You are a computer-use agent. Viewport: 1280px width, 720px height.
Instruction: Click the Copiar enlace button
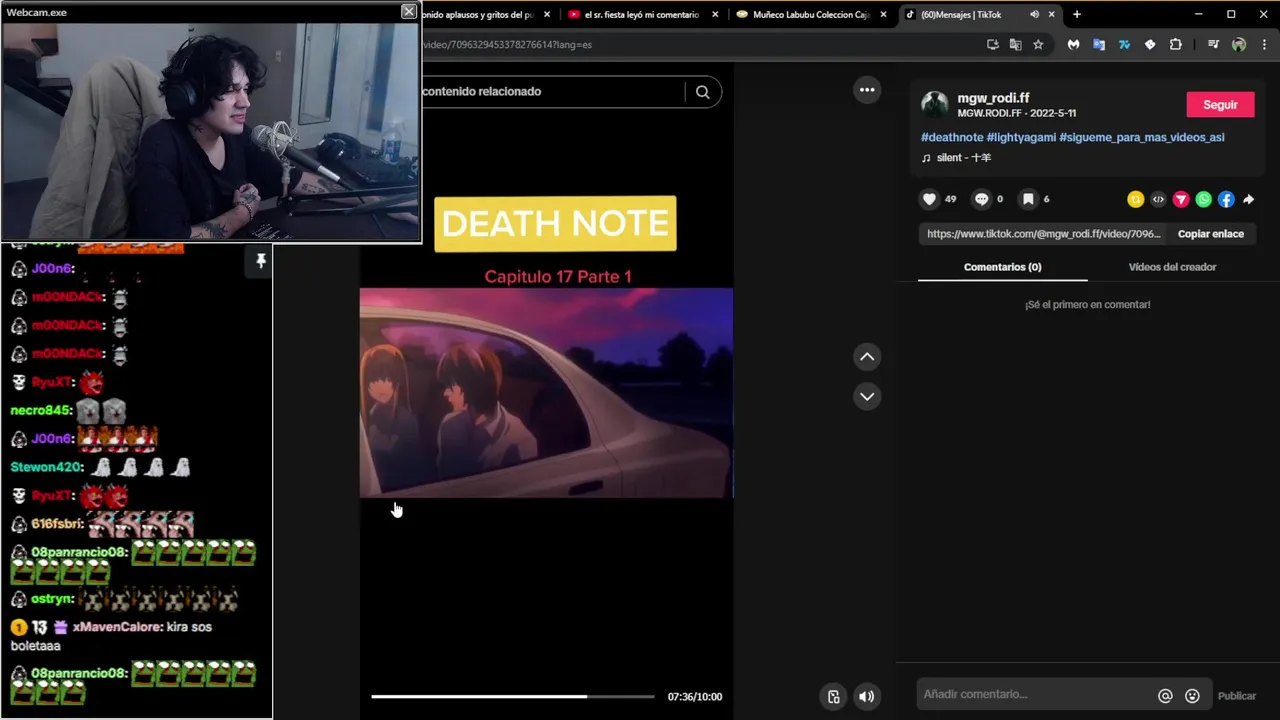[1210, 234]
